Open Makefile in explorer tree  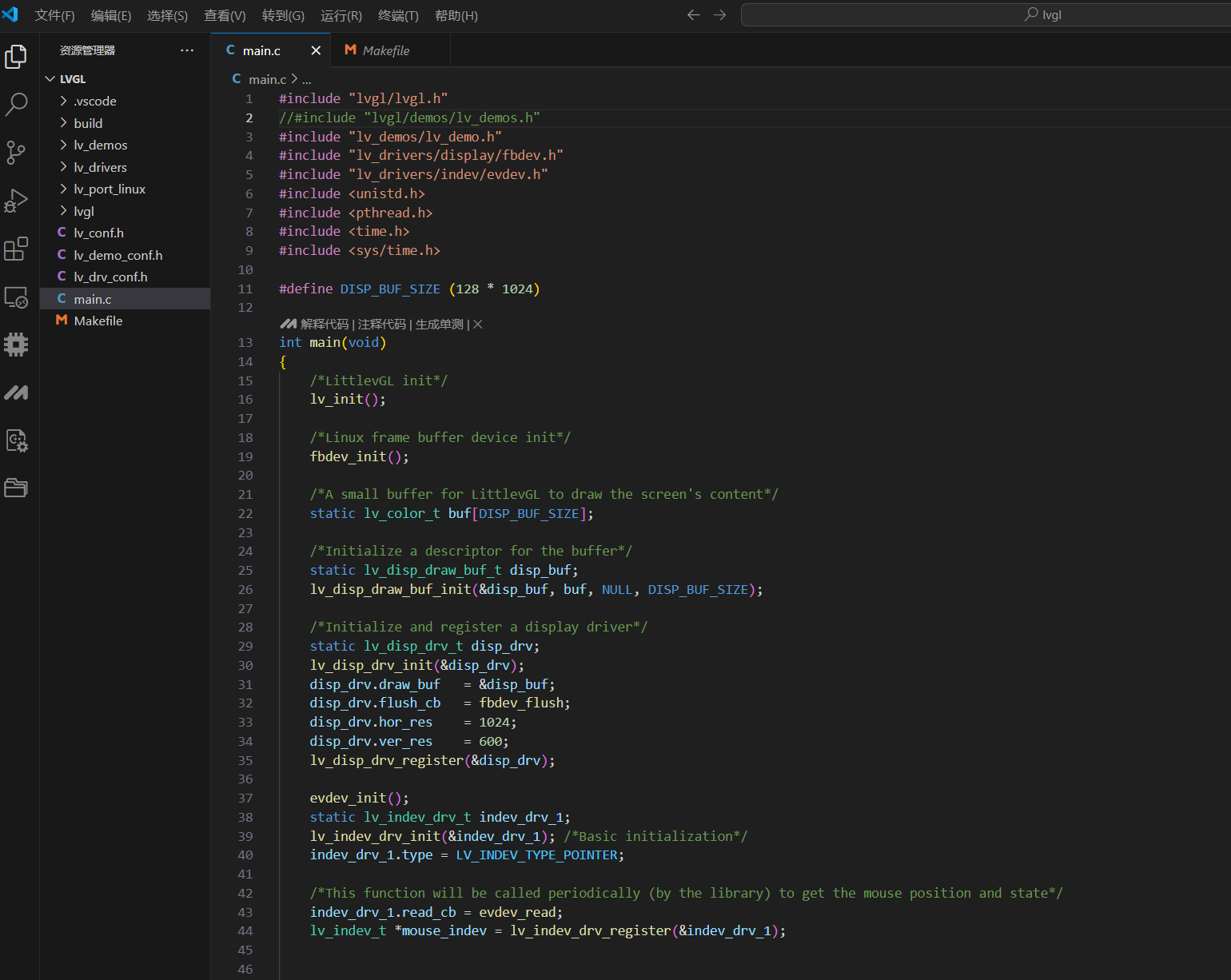[125, 321]
